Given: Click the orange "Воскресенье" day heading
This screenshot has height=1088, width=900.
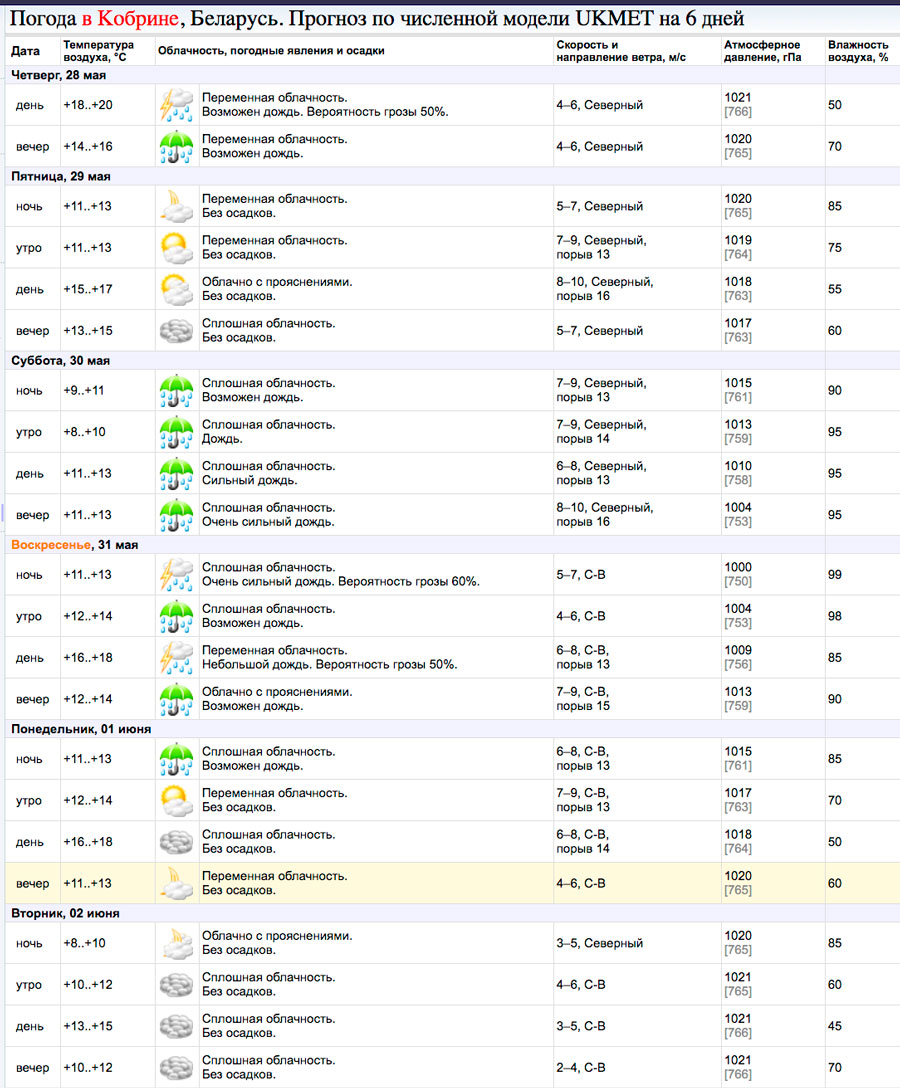Looking at the screenshot, I should [x=51, y=545].
